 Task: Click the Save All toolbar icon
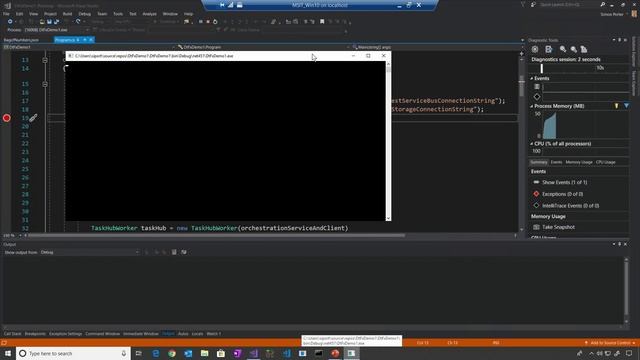pyautogui.click(x=56, y=22)
